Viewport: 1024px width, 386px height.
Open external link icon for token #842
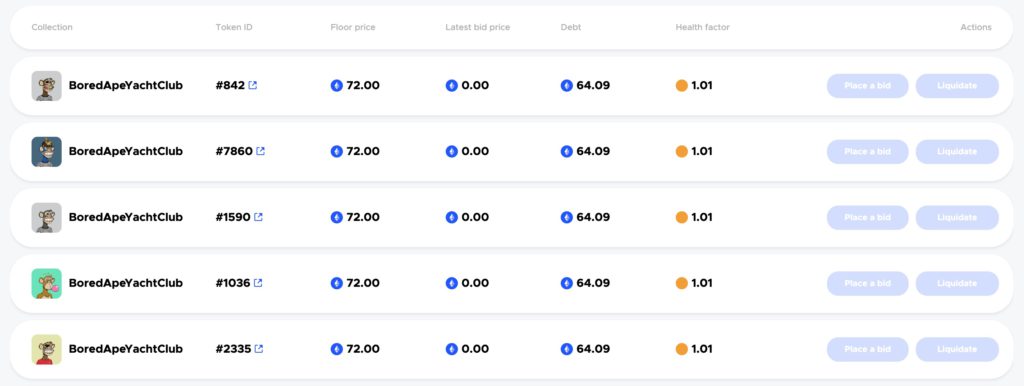[253, 86]
